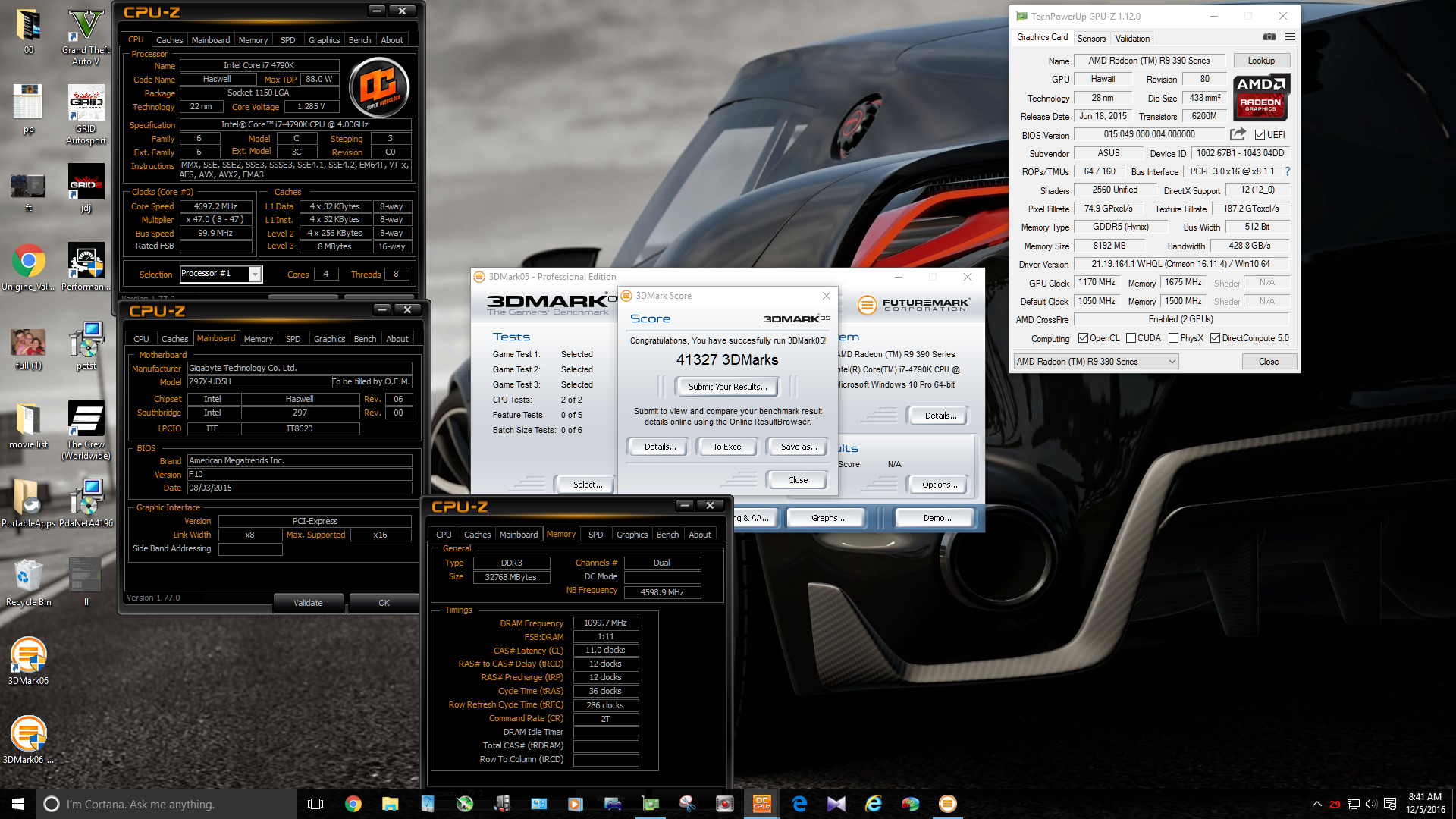Click the Options button in 3DMark05
The width and height of the screenshot is (1456, 819).
939,485
